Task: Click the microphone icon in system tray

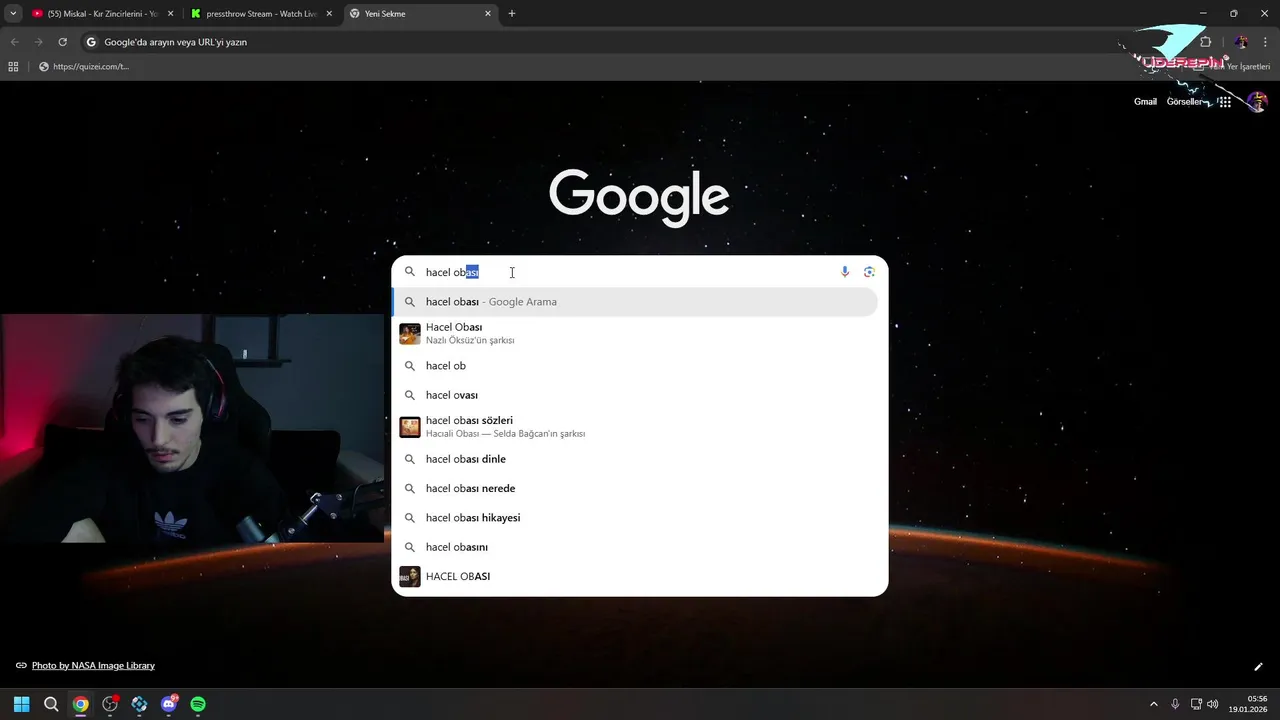Action: (x=1175, y=704)
